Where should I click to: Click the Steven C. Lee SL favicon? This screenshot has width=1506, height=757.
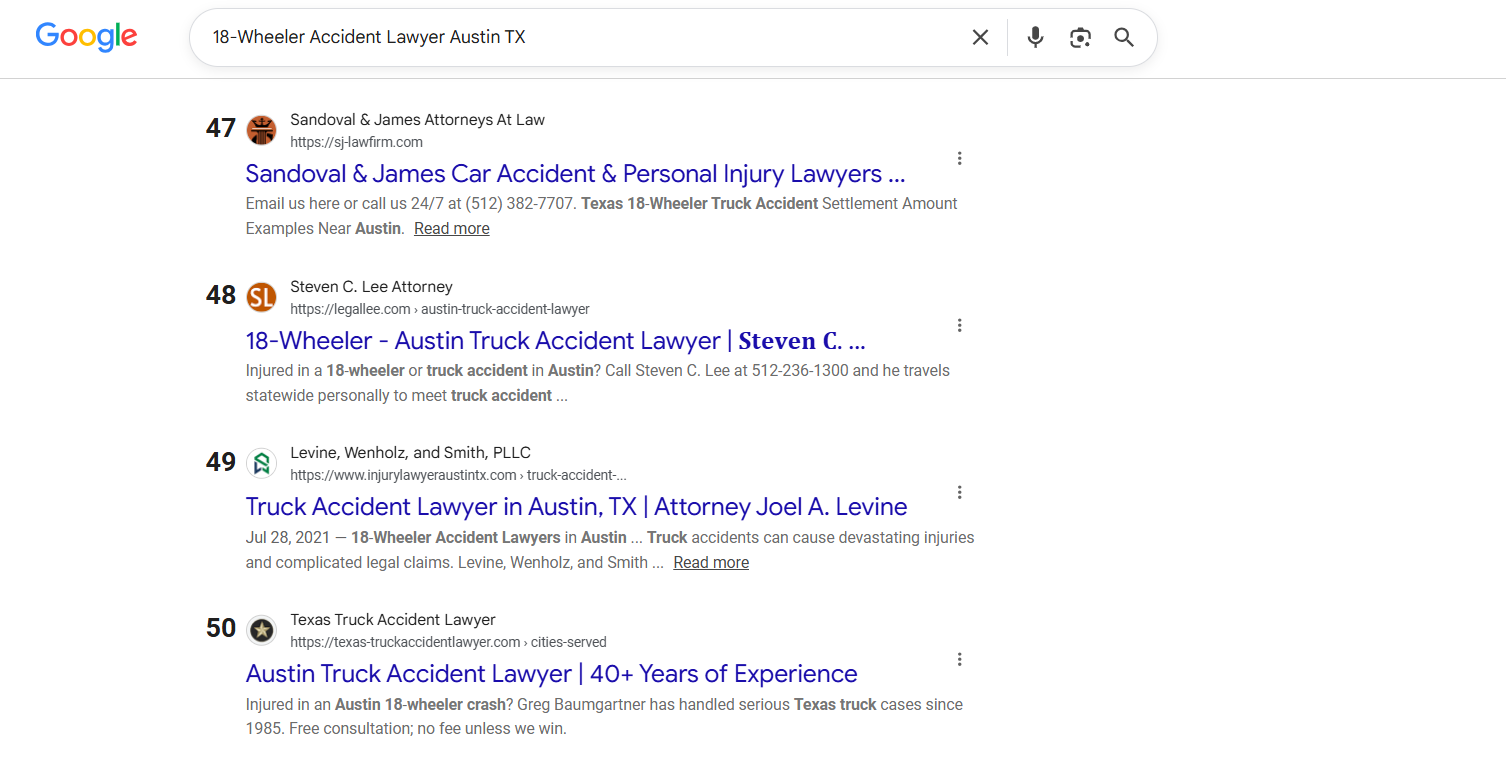[x=261, y=297]
